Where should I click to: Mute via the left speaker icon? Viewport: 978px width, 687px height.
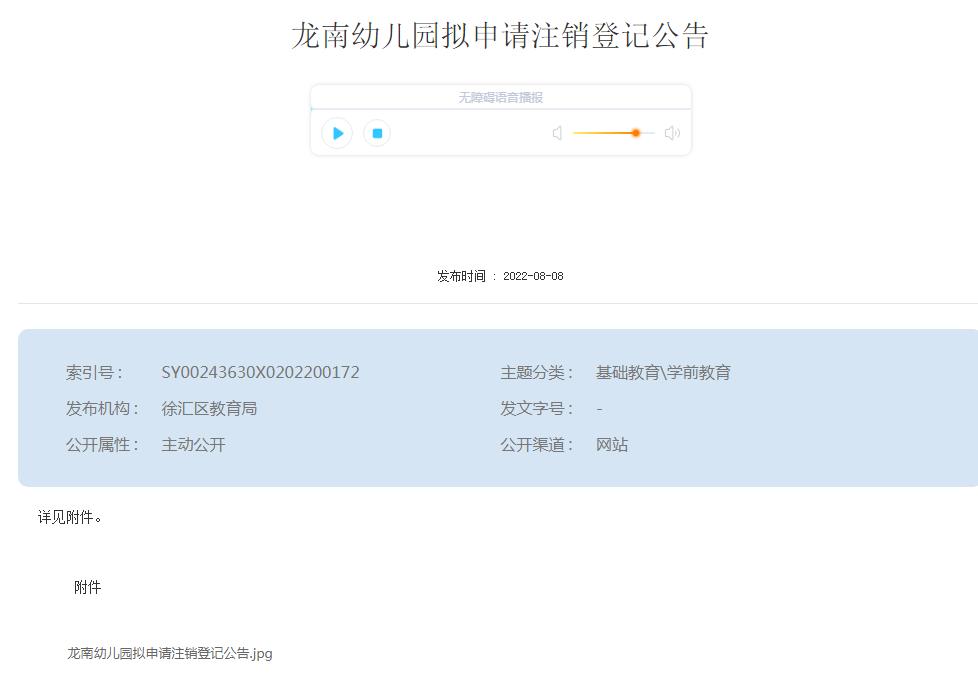coord(556,132)
